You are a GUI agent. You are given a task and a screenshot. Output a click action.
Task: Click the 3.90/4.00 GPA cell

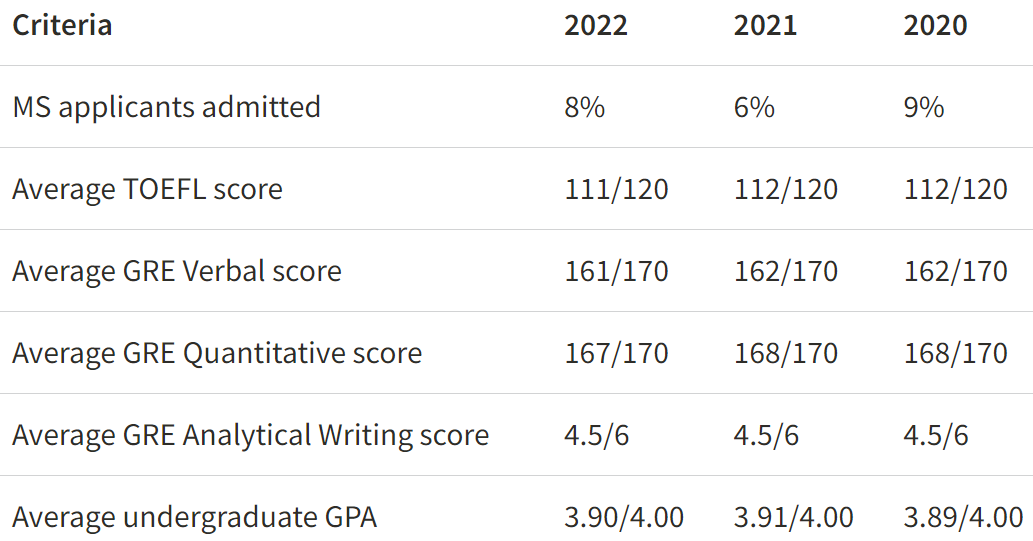[x=624, y=518]
